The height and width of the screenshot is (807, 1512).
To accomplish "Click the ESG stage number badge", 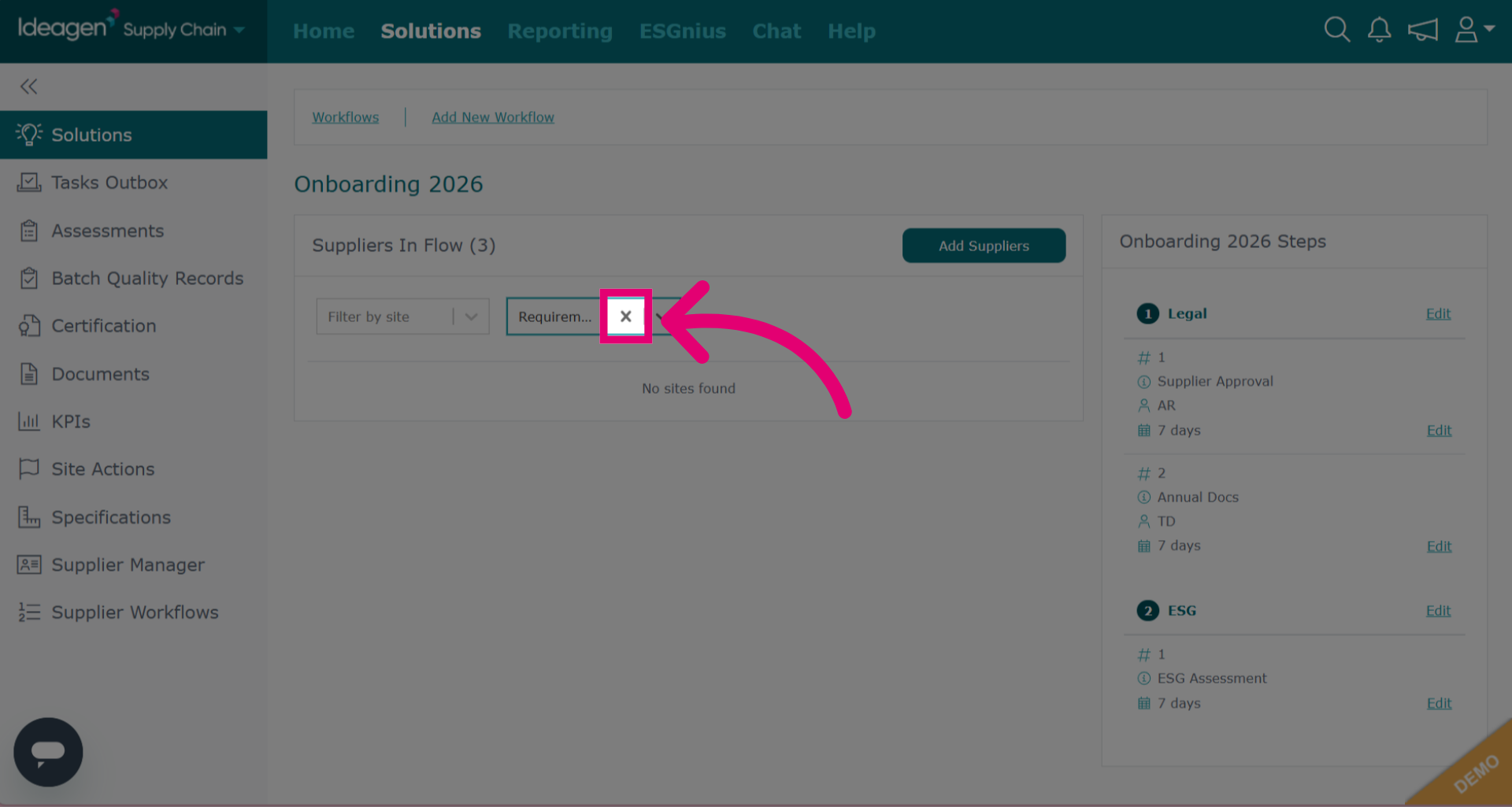I will click(x=1147, y=611).
